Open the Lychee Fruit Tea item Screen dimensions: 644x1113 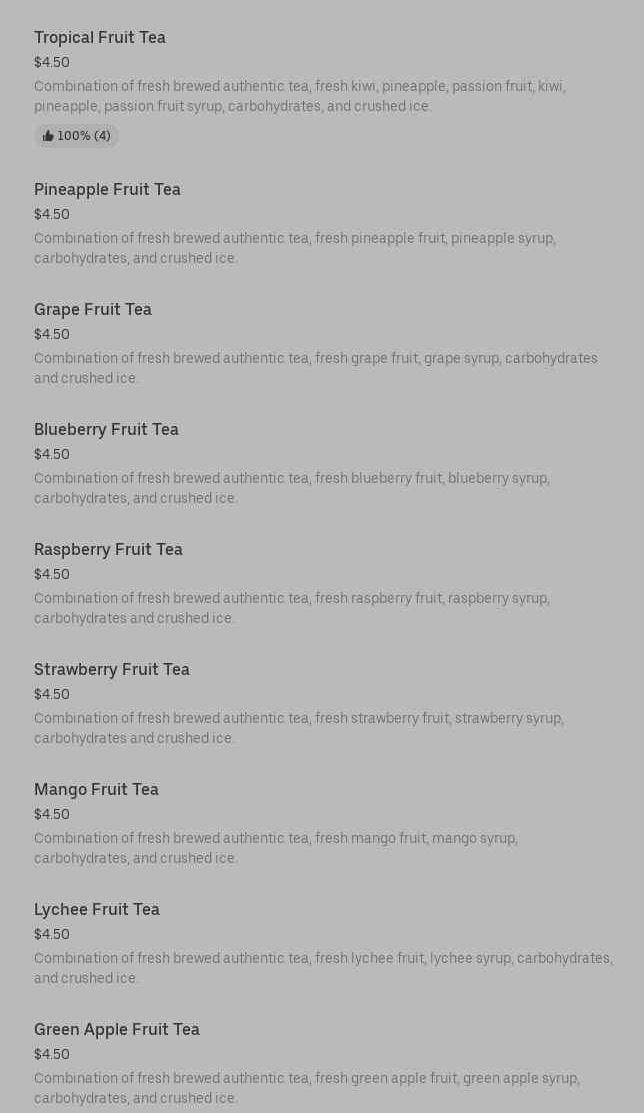click(x=97, y=910)
